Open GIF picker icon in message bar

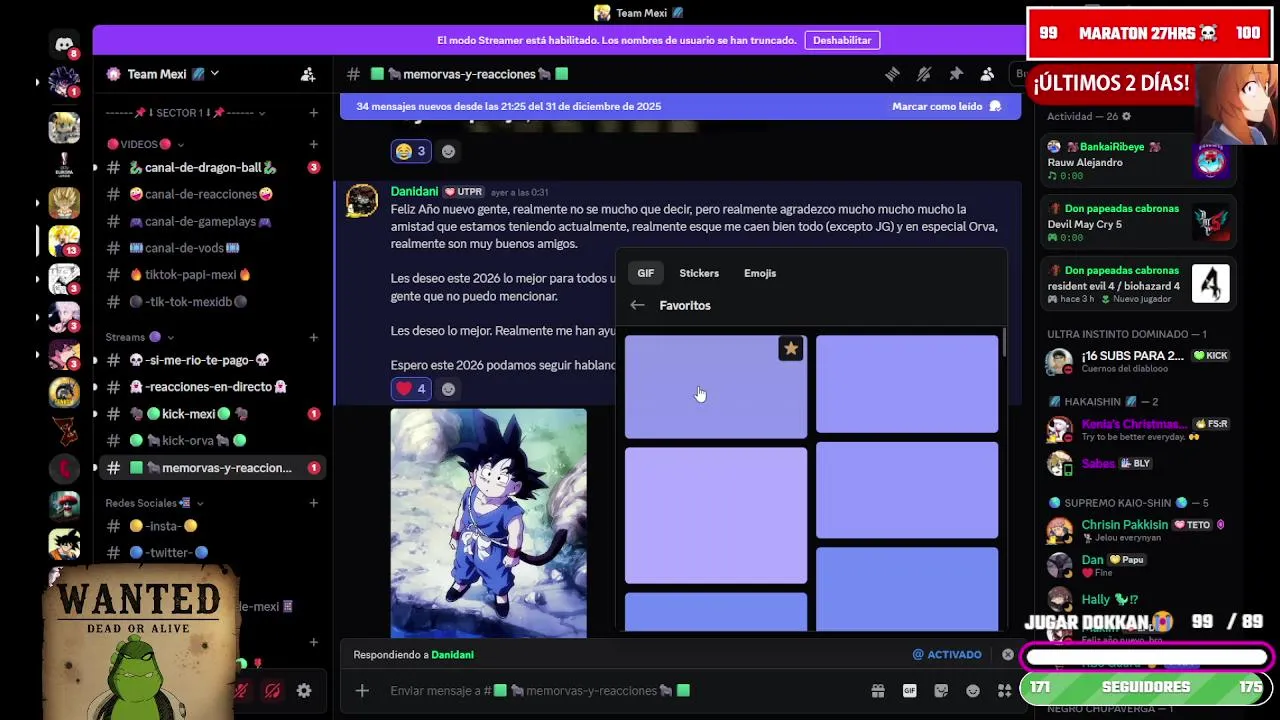click(x=910, y=691)
